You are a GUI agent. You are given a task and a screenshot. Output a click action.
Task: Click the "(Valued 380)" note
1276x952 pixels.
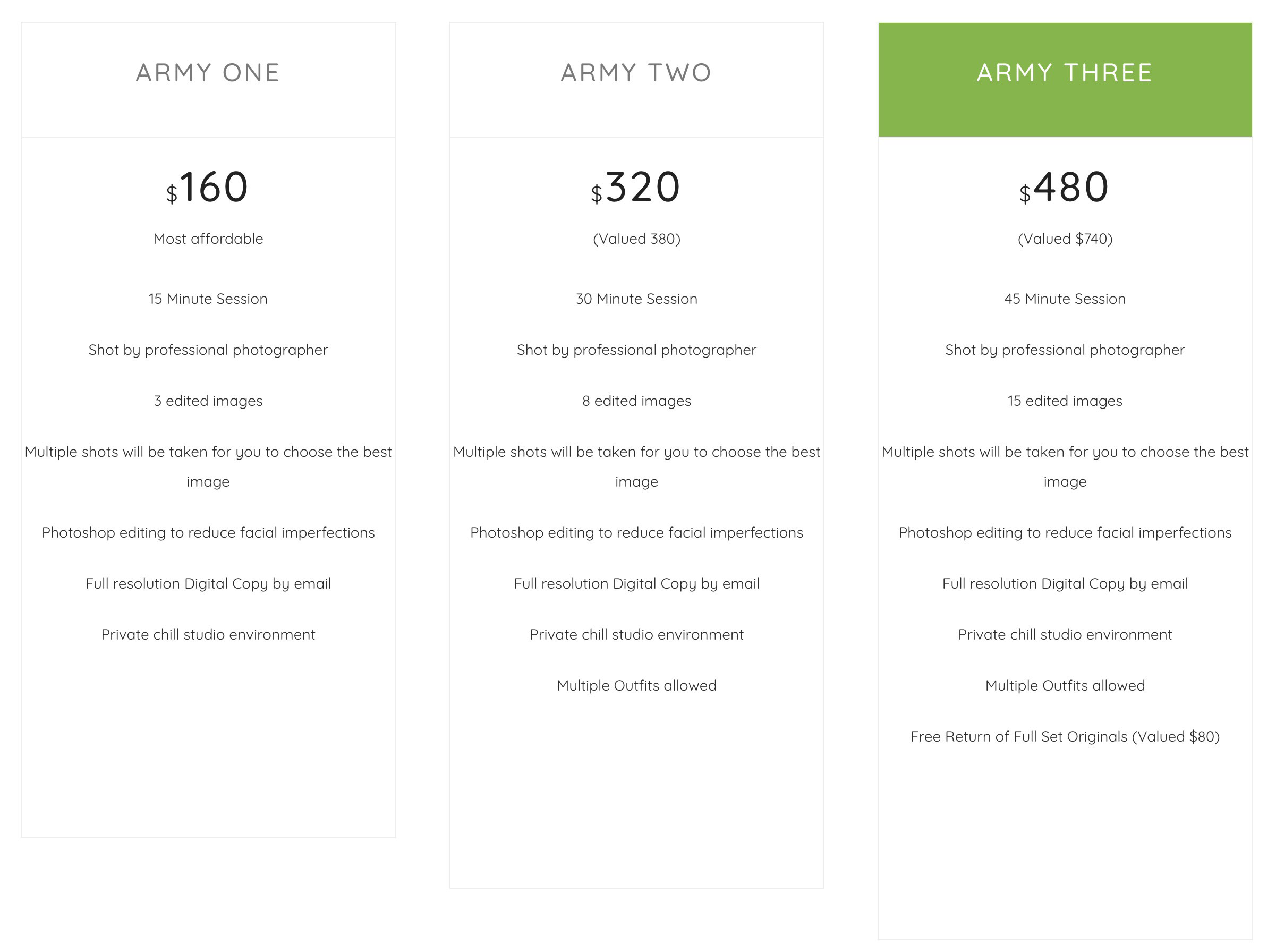(x=636, y=239)
